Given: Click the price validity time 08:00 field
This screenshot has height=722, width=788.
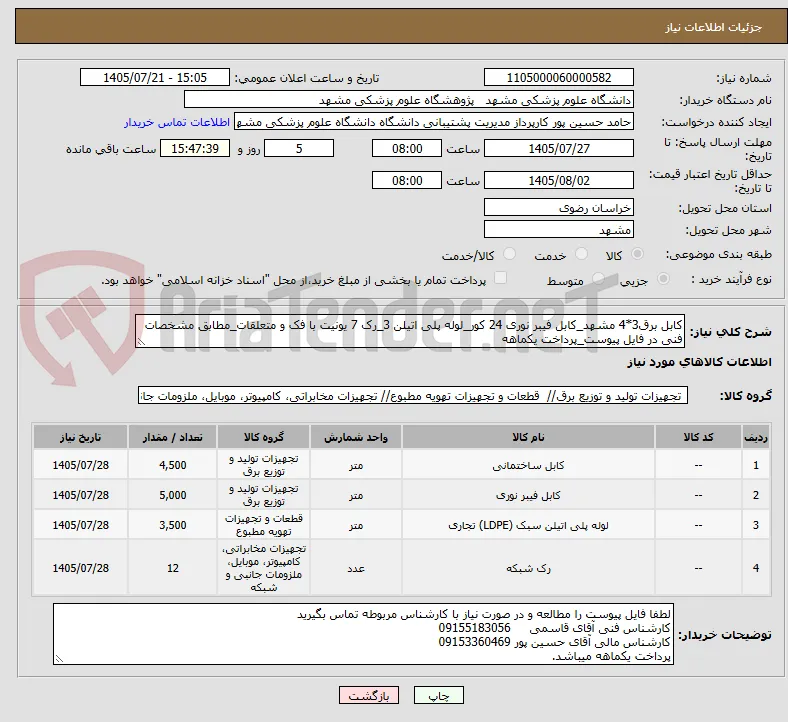Looking at the screenshot, I should [x=407, y=180].
